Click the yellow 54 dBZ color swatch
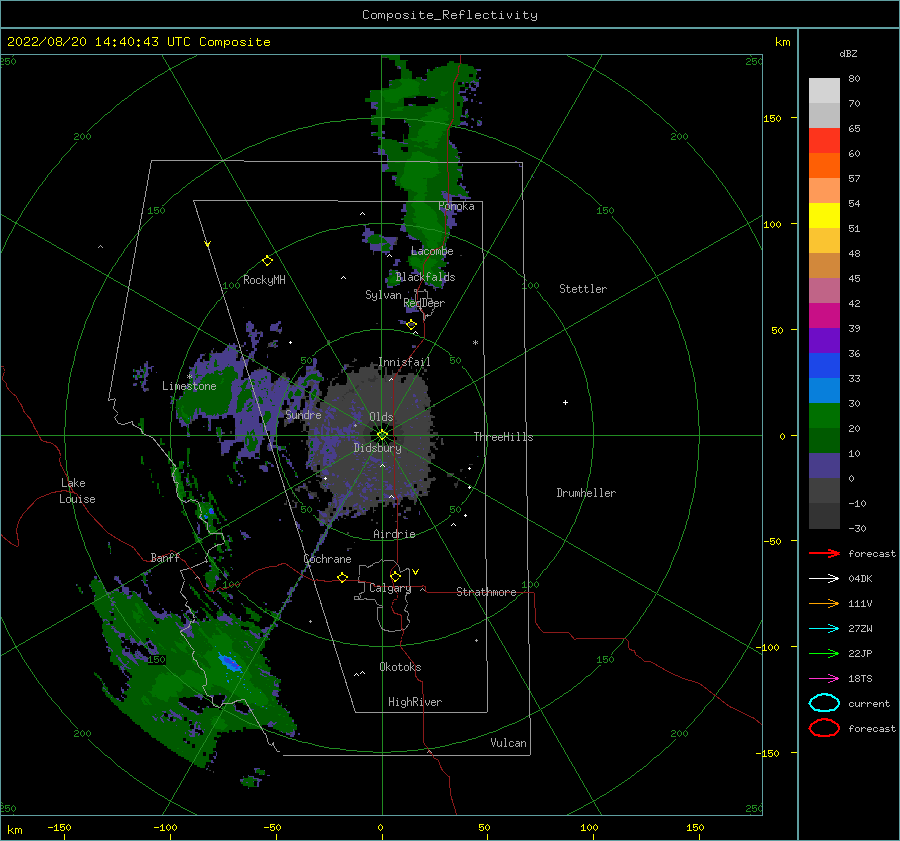 pyautogui.click(x=824, y=215)
